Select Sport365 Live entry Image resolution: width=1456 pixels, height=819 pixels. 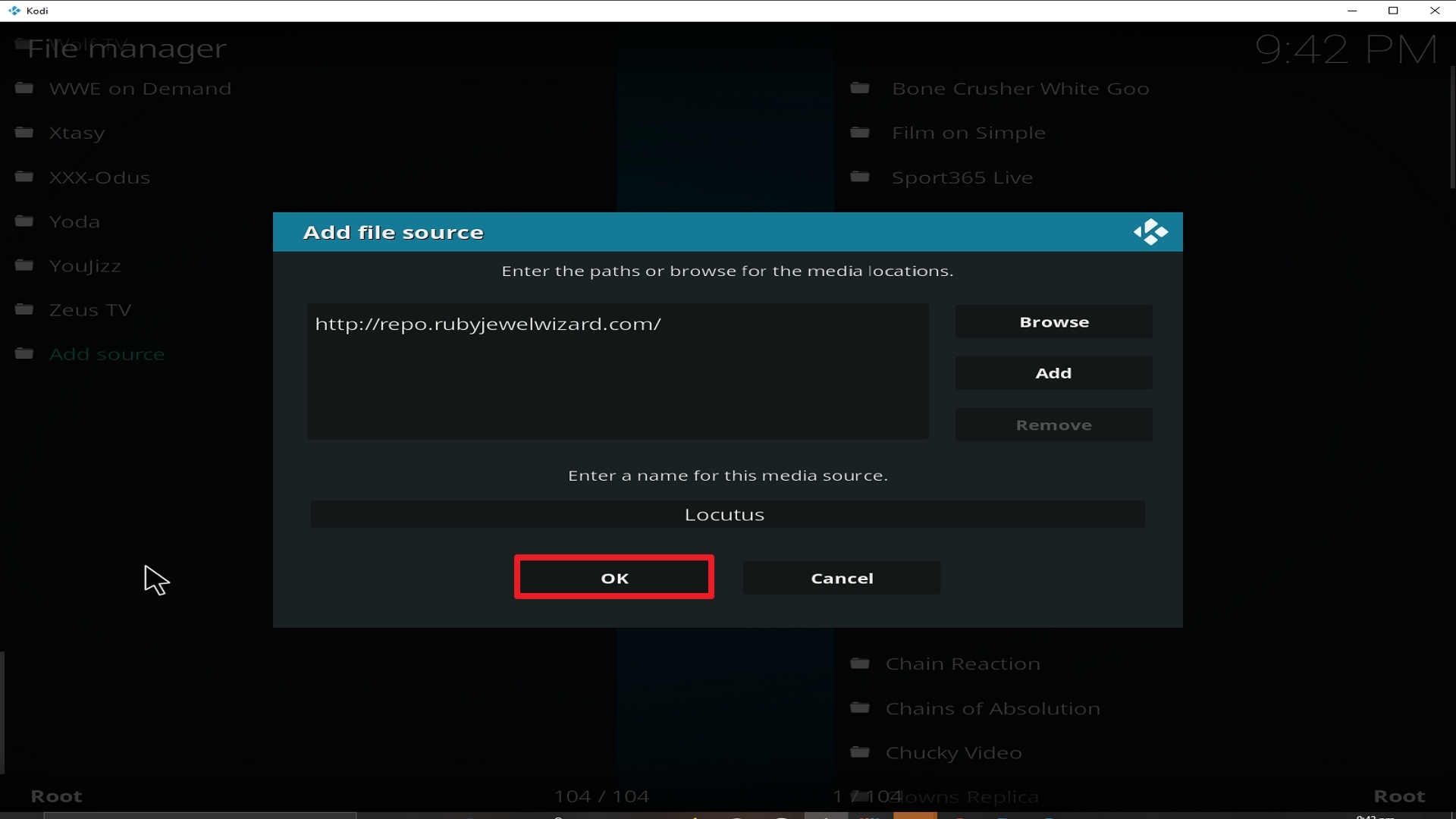(x=962, y=177)
